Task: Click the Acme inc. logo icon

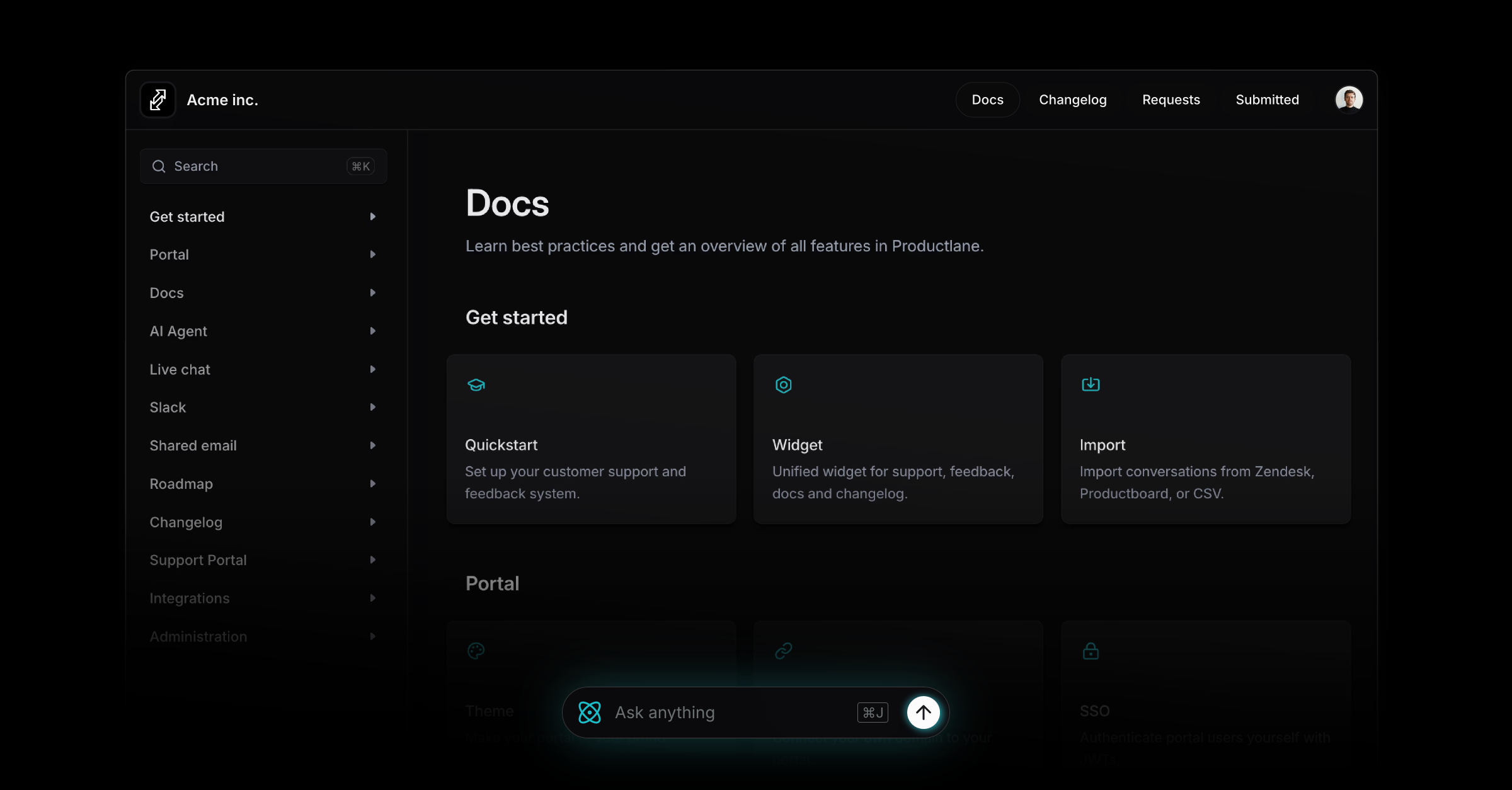Action: click(x=157, y=100)
